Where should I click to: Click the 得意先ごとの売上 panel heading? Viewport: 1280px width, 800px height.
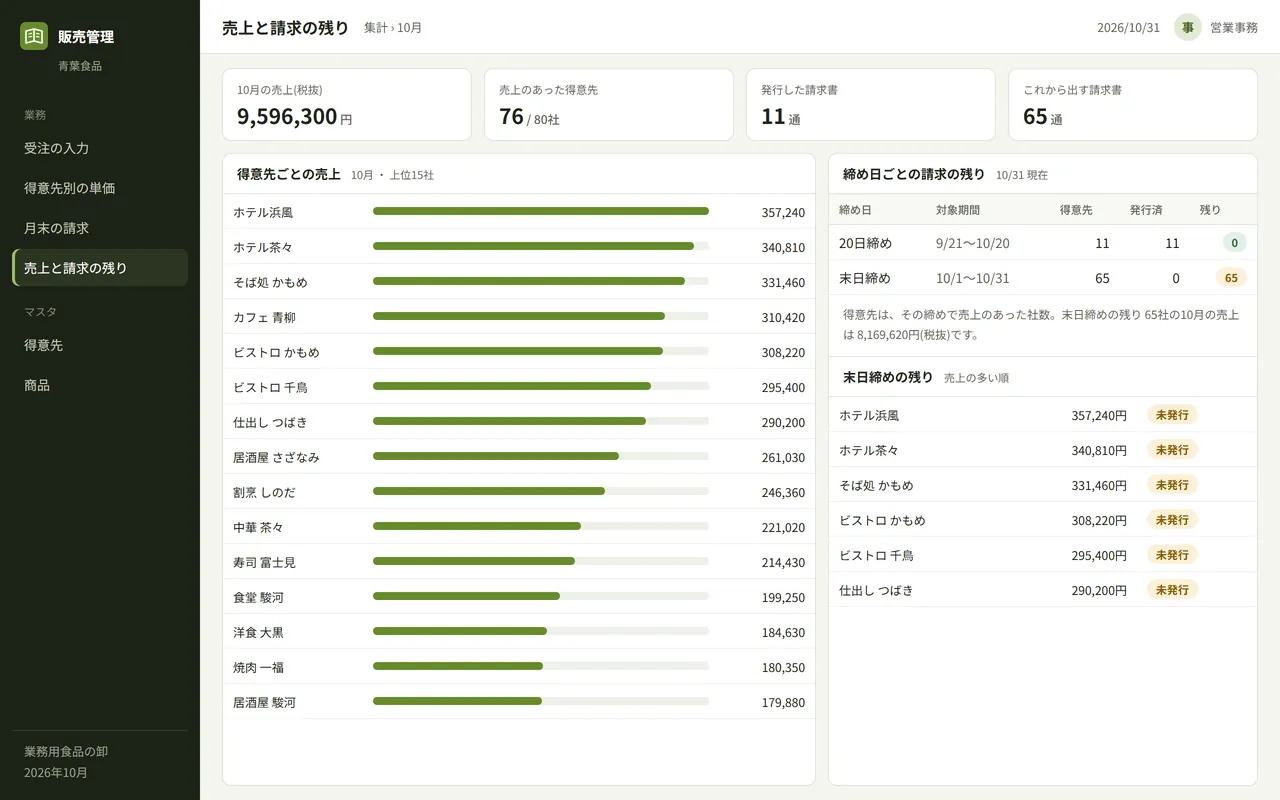coord(289,174)
